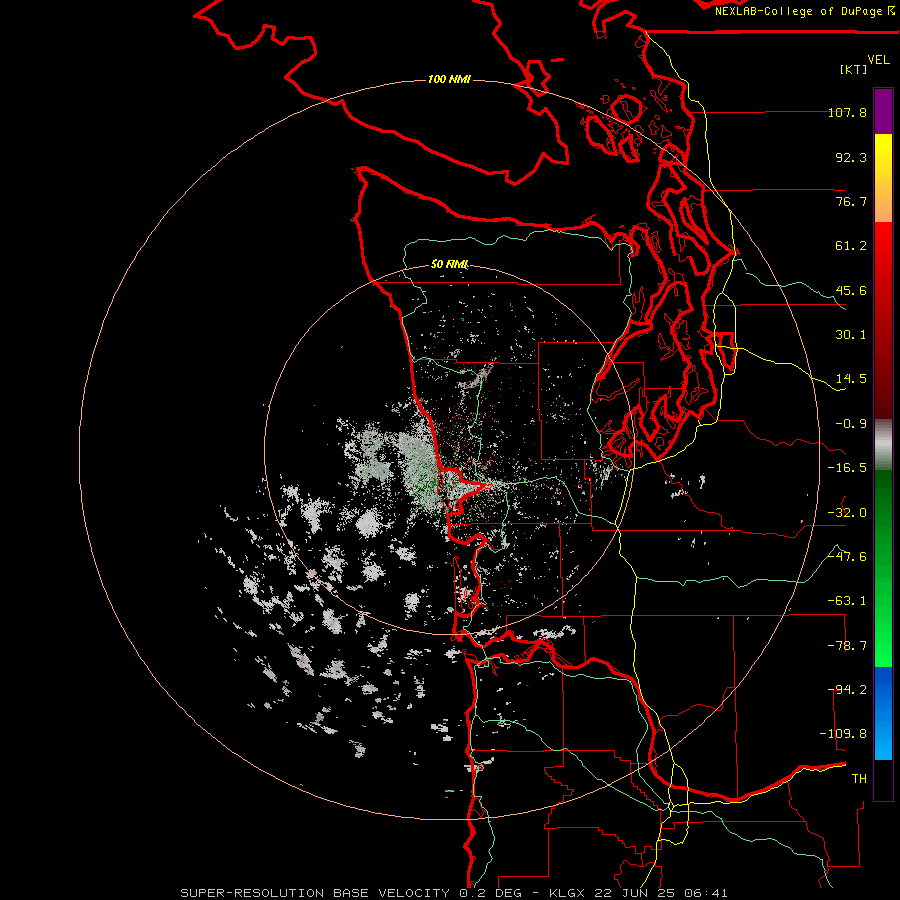900x900 pixels.
Task: Click the 107.8 legend value
Action: (847, 112)
